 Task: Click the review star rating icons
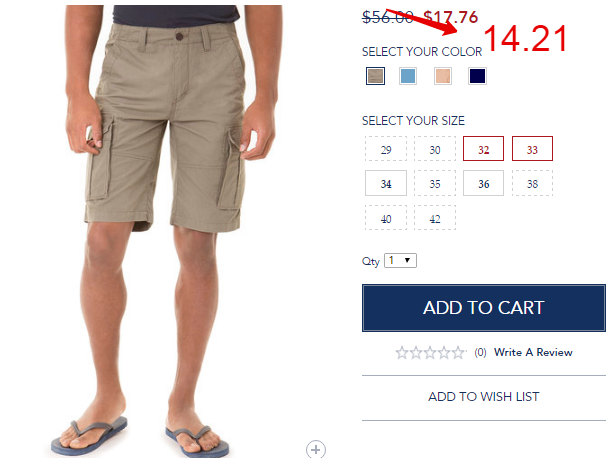[431, 353]
